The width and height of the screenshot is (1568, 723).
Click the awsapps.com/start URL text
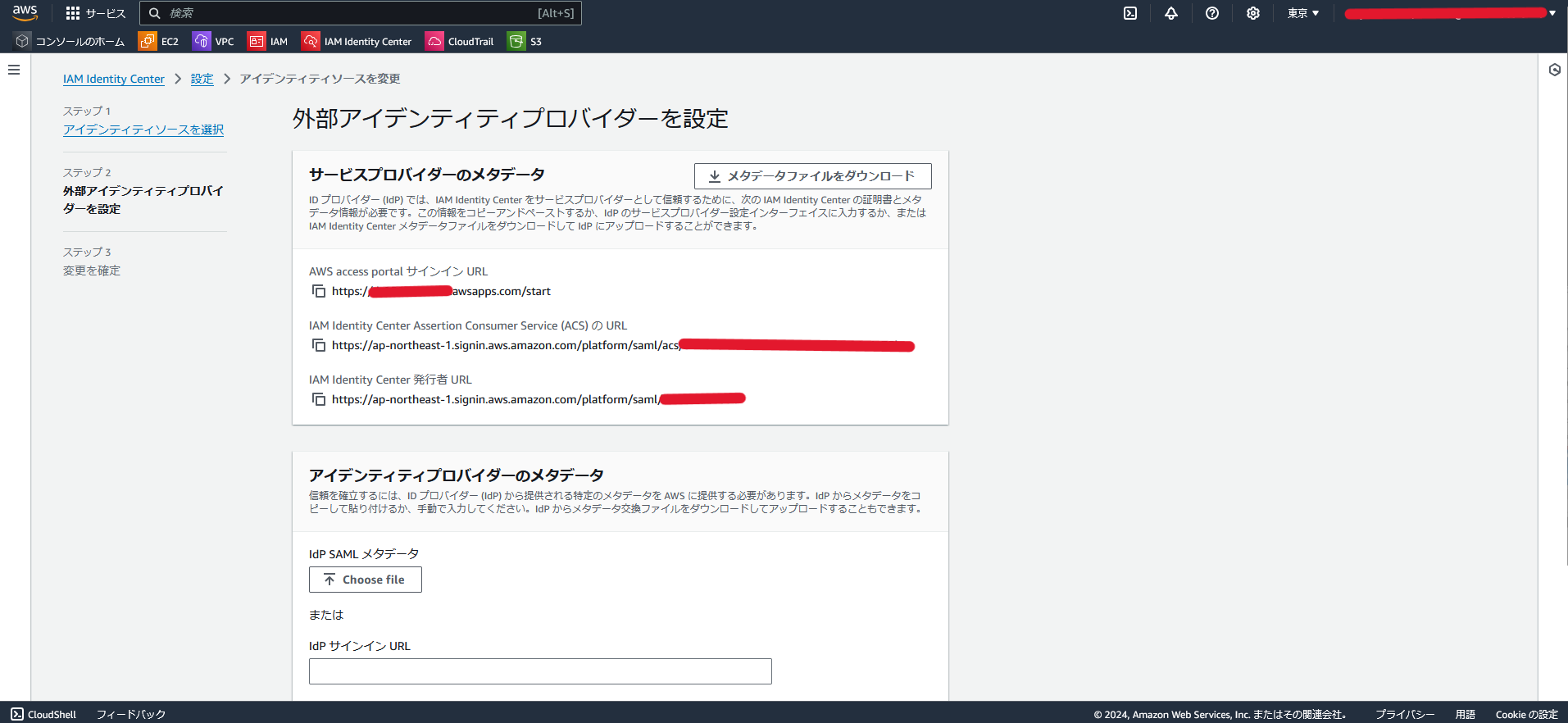[x=441, y=291]
